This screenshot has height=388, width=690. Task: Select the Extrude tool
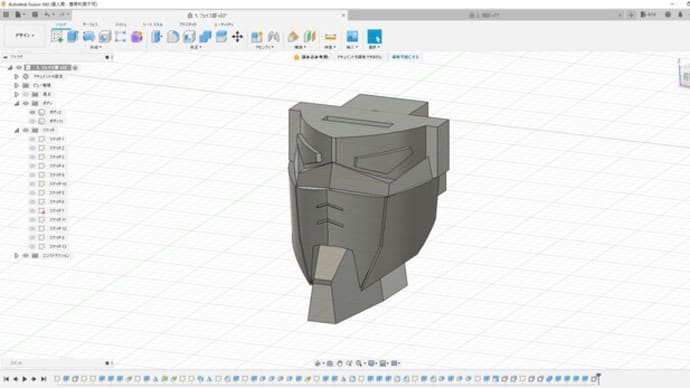click(73, 37)
